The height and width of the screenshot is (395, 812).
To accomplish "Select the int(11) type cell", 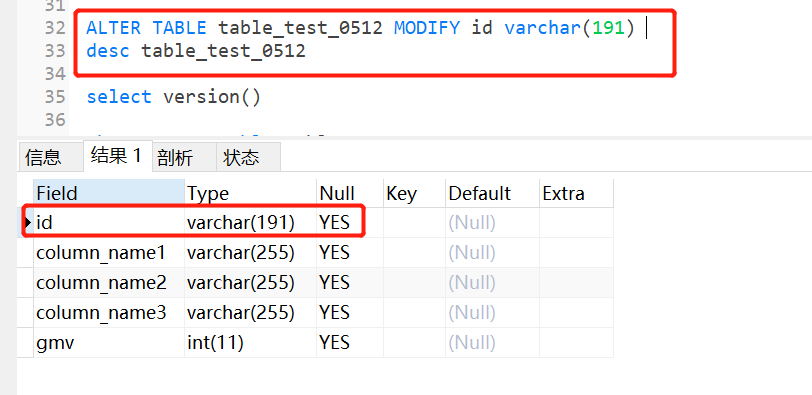I will pos(250,343).
